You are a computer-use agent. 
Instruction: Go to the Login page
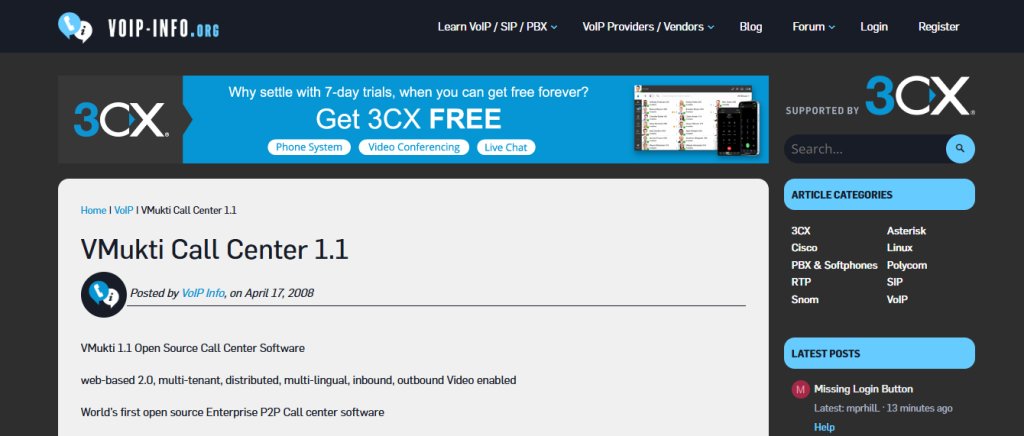874,27
